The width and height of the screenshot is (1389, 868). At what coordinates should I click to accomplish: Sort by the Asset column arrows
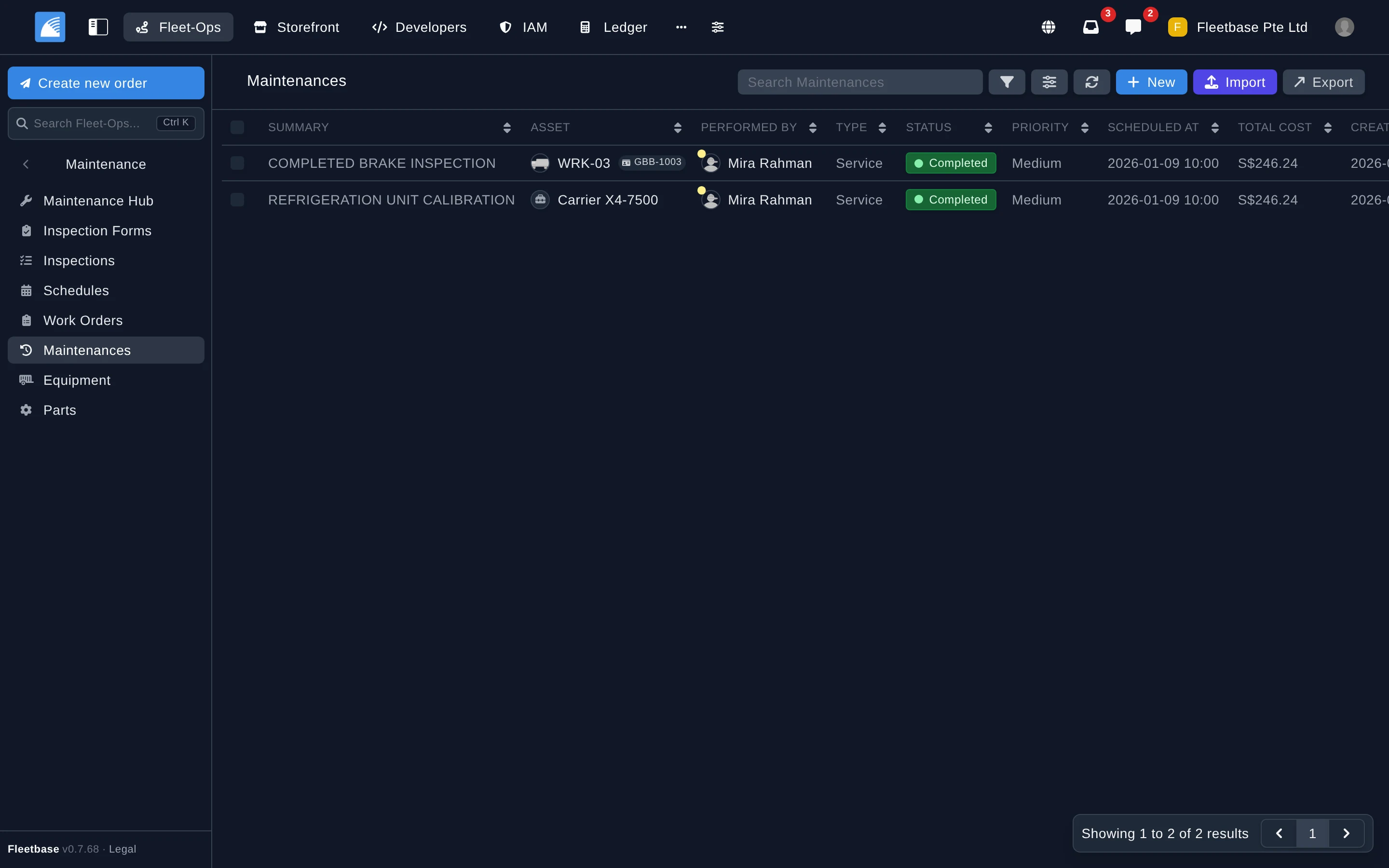tap(678, 127)
